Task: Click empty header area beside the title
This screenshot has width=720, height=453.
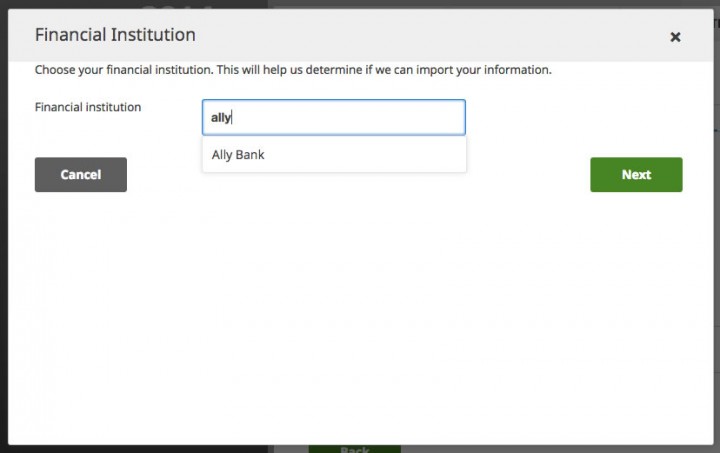Action: coord(420,35)
